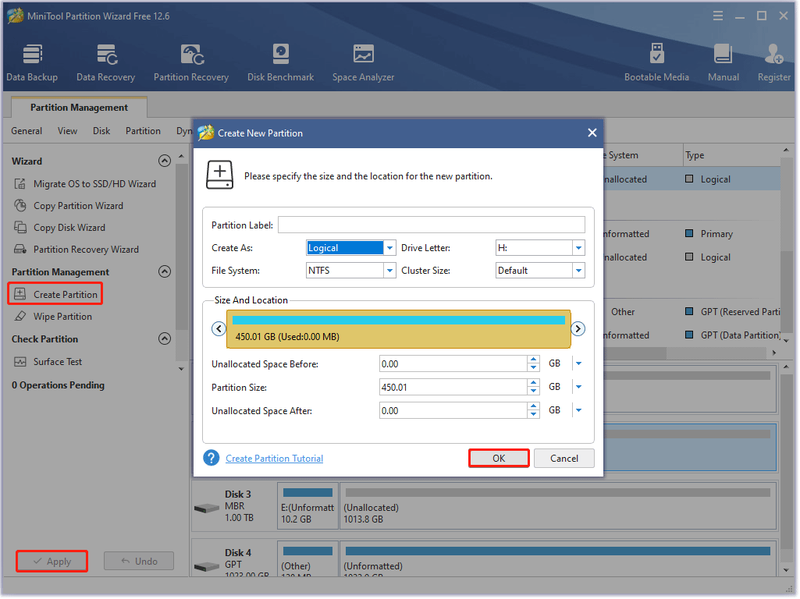Close the Create New Partition dialog

592,133
